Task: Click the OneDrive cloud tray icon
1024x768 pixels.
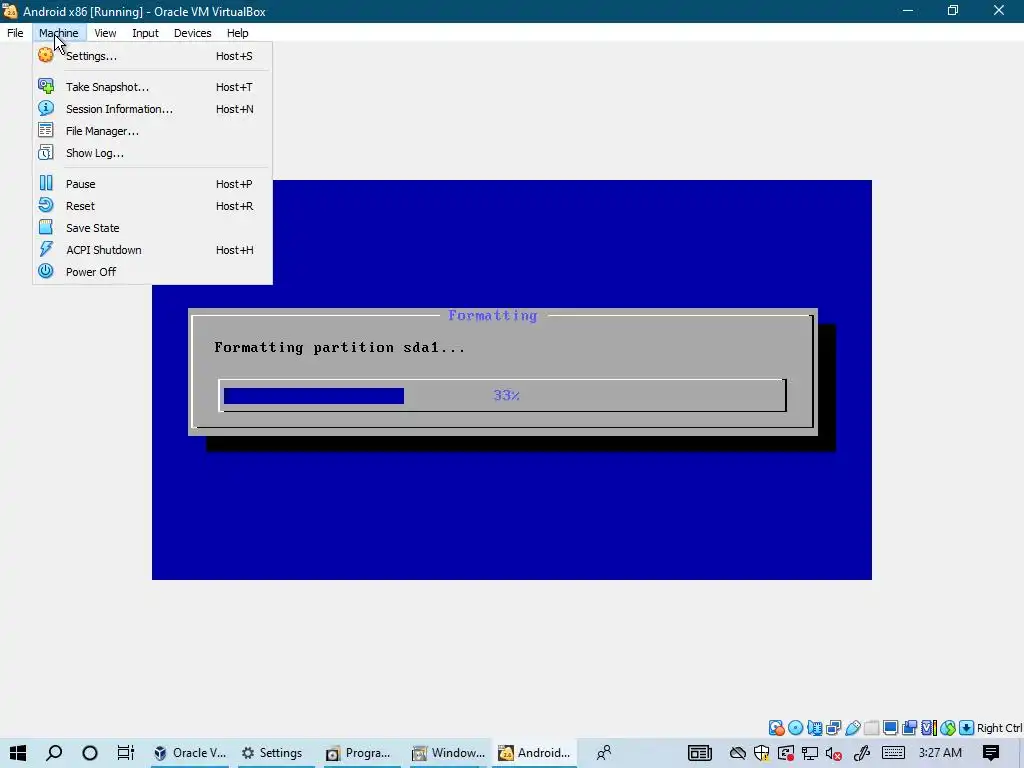Action: 737,753
